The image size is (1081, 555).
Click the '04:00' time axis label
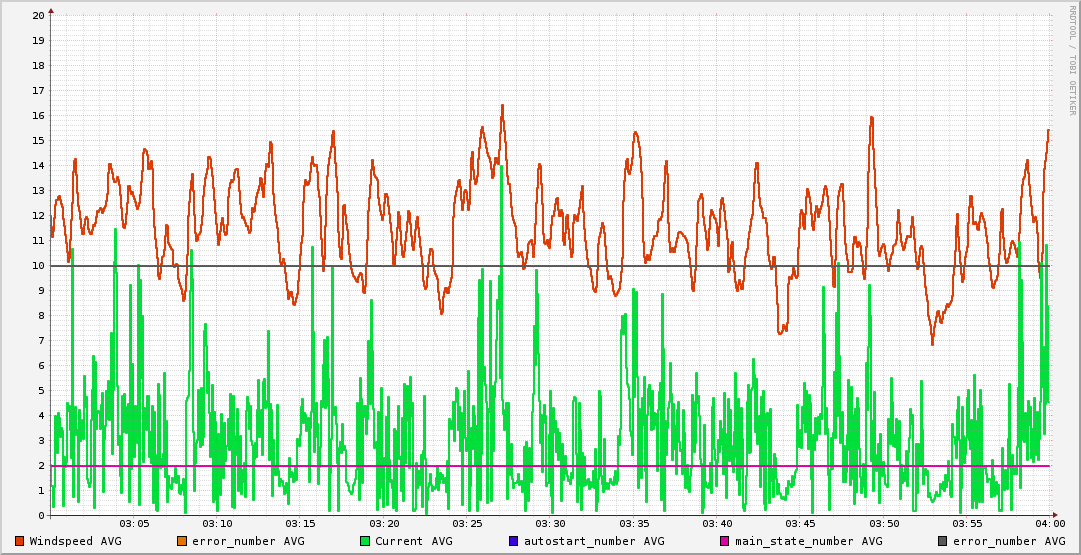[1049, 525]
